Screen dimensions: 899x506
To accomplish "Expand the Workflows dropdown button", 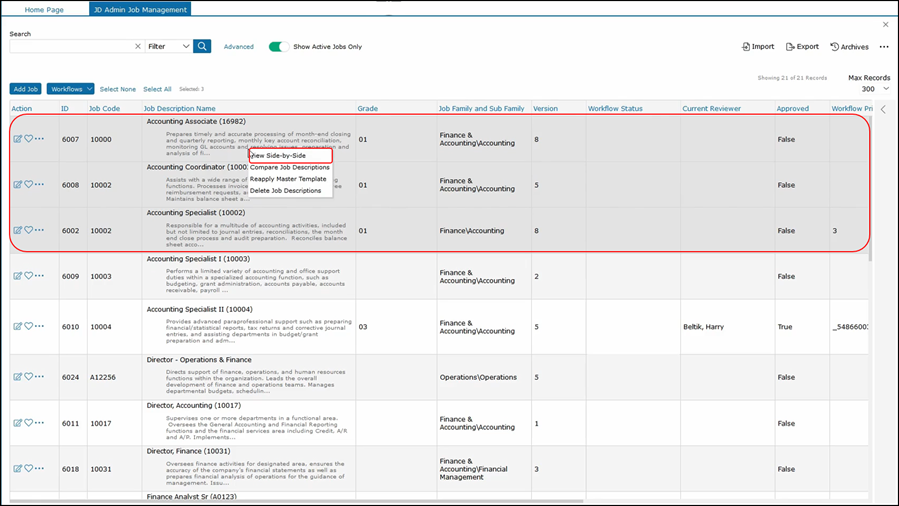I will tap(70, 89).
